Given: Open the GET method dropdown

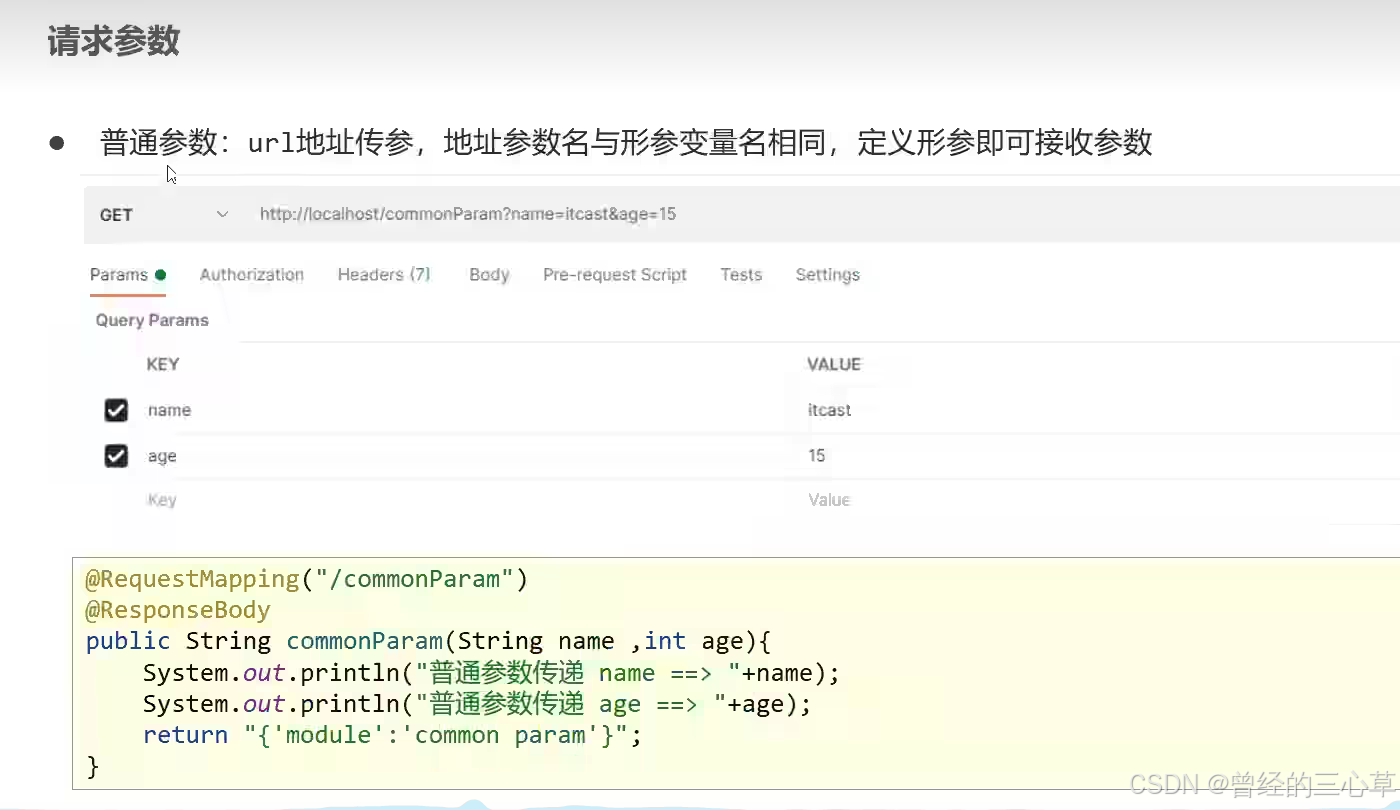Looking at the screenshot, I should click(164, 214).
